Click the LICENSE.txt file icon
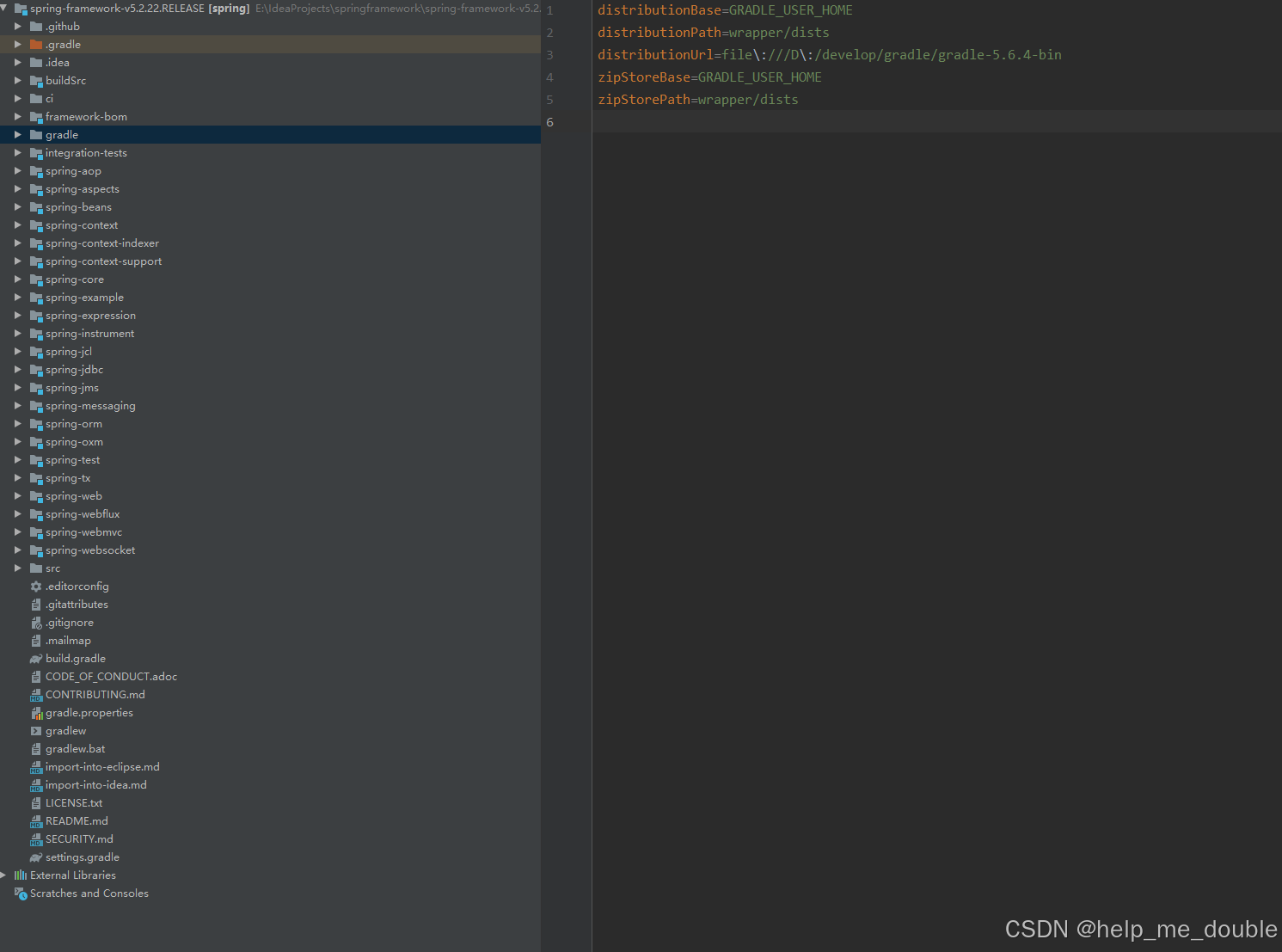The width and height of the screenshot is (1282, 952). click(36, 803)
